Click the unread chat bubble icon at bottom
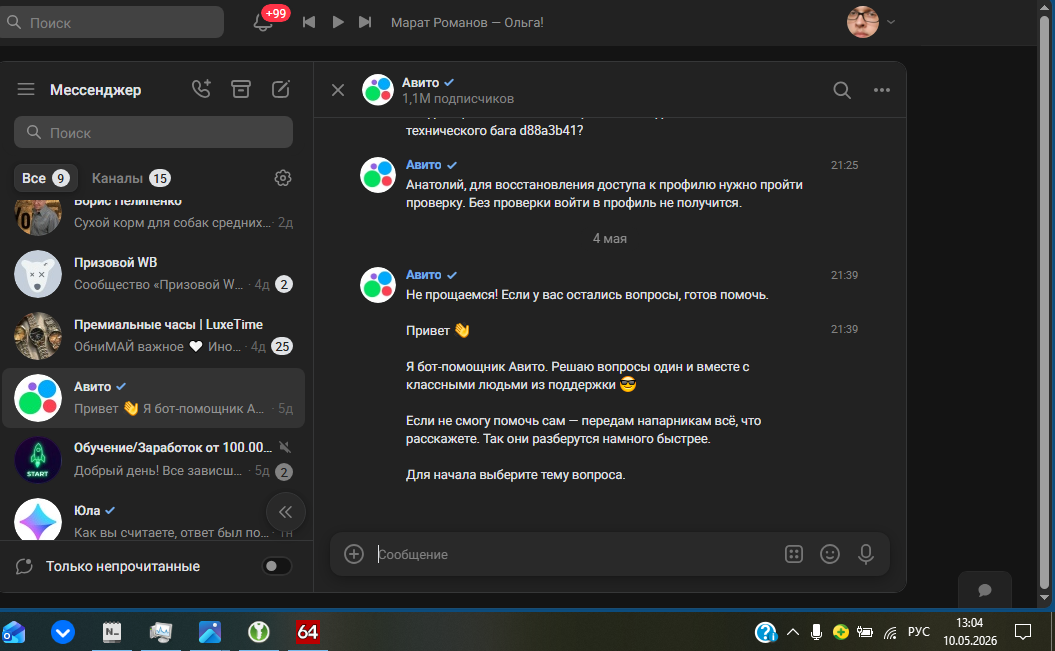 click(x=24, y=566)
